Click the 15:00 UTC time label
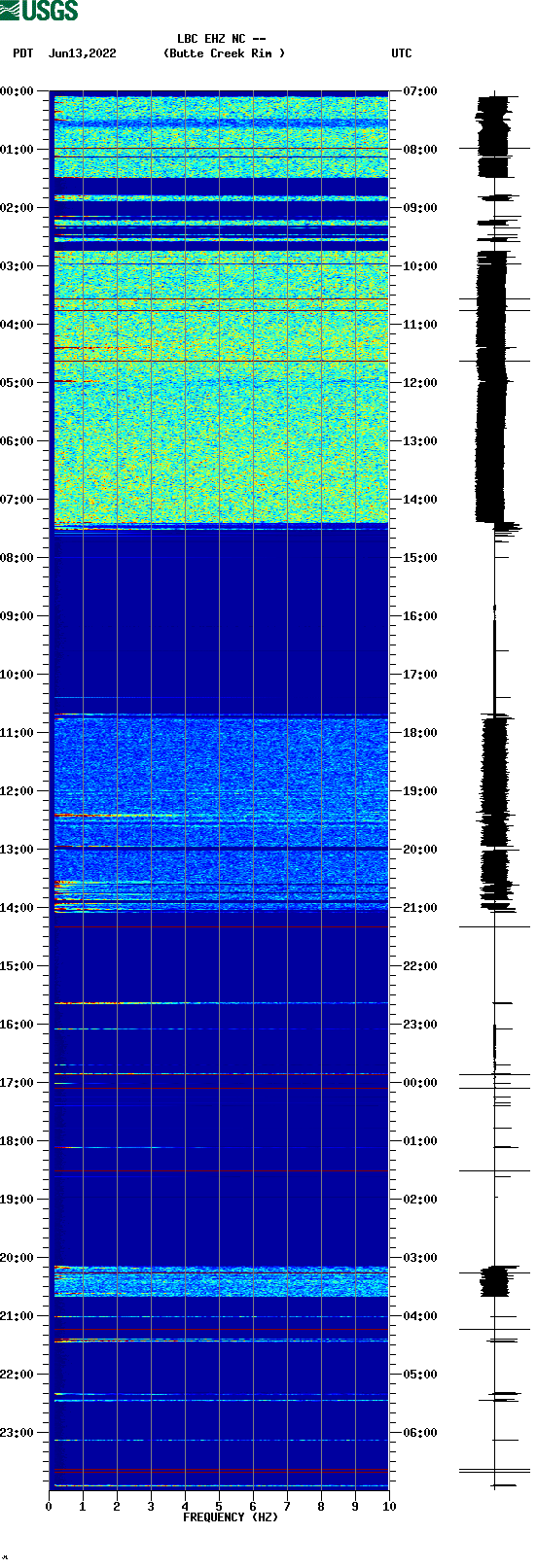Image resolution: width=537 pixels, height=1568 pixels. point(420,558)
